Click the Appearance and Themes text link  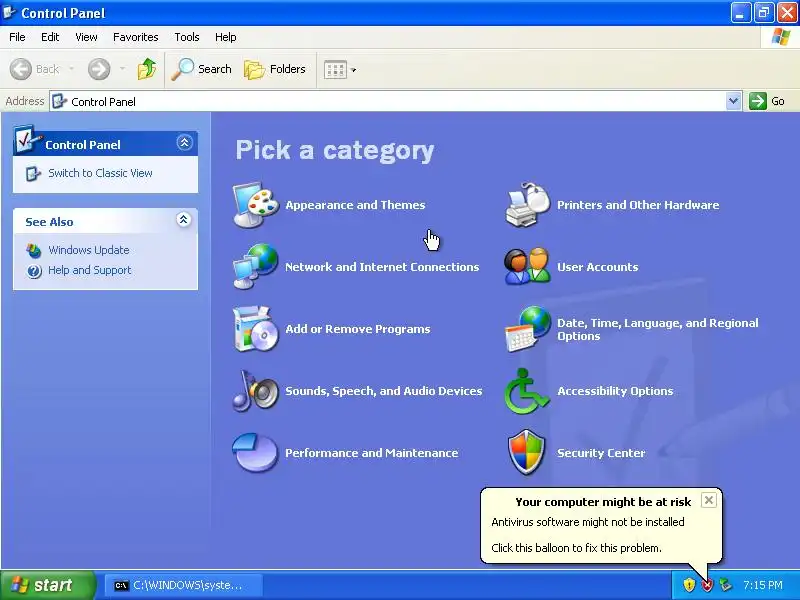[355, 205]
